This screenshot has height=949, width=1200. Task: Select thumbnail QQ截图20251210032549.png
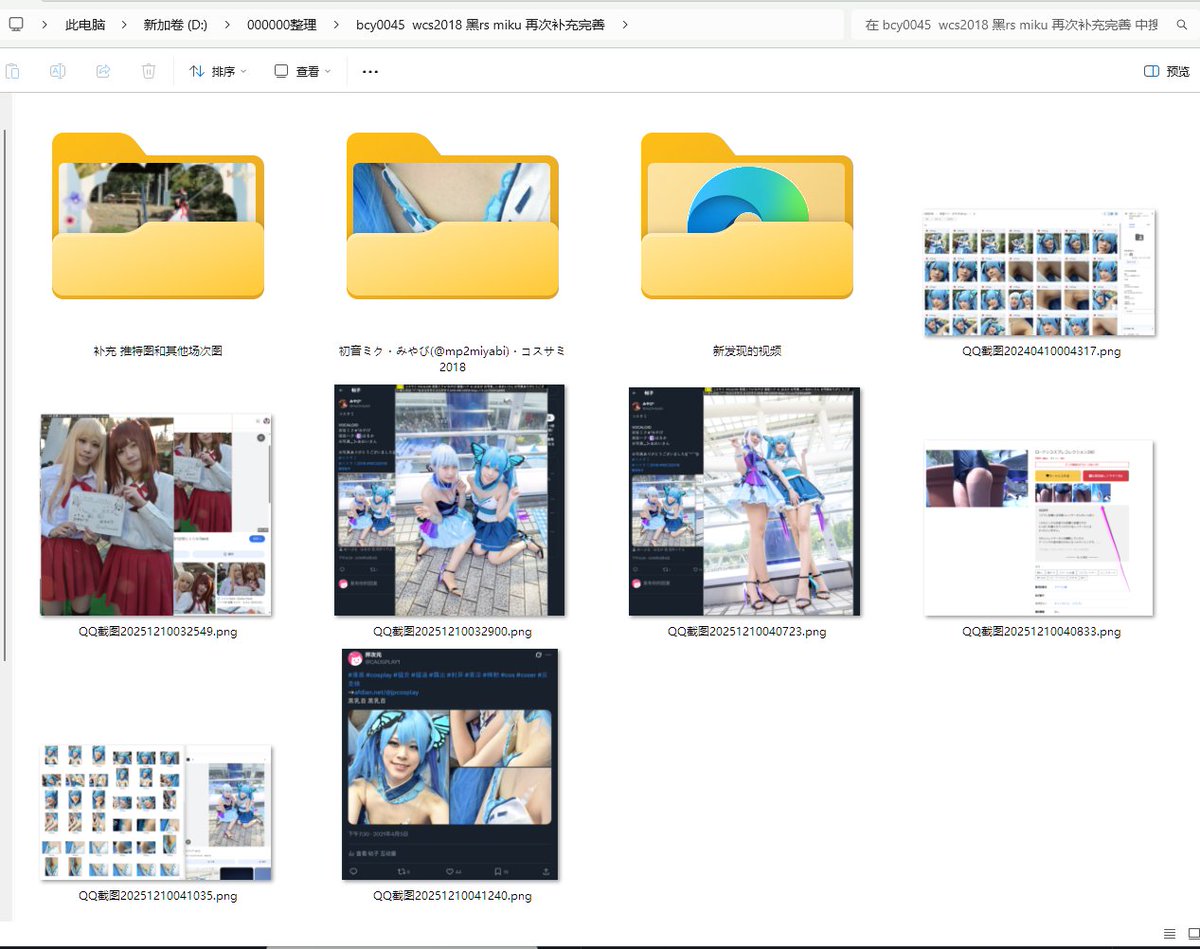click(156, 514)
